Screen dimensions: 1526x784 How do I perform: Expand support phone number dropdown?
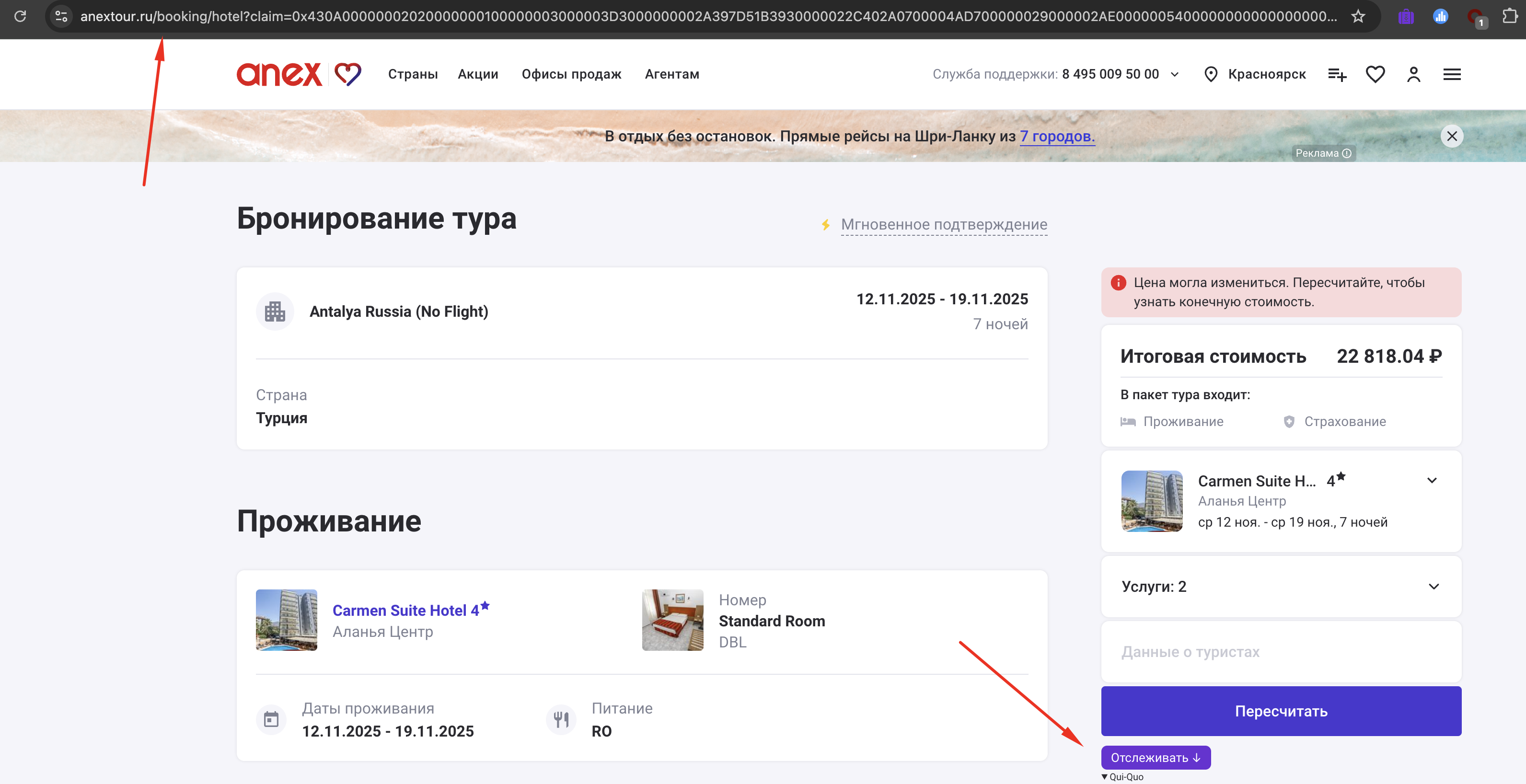pos(1175,75)
